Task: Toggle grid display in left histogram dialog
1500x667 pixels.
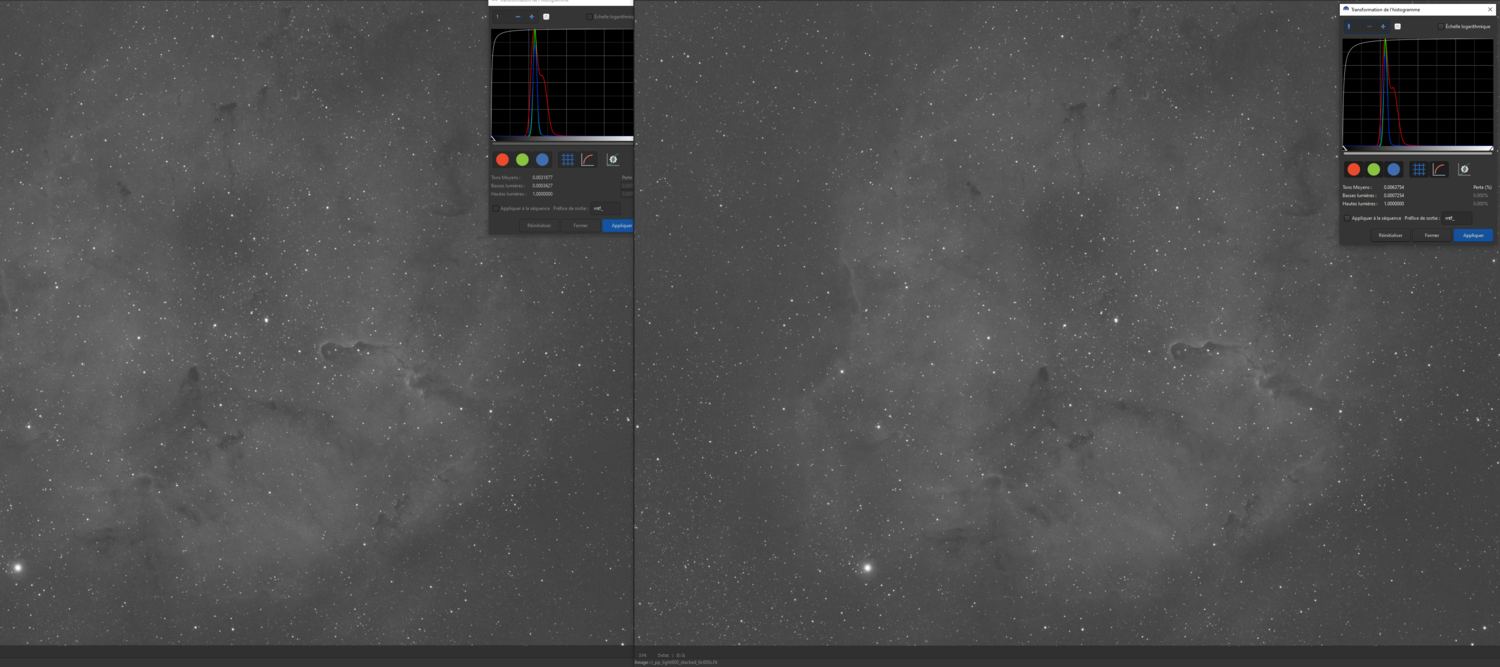Action: pos(567,159)
